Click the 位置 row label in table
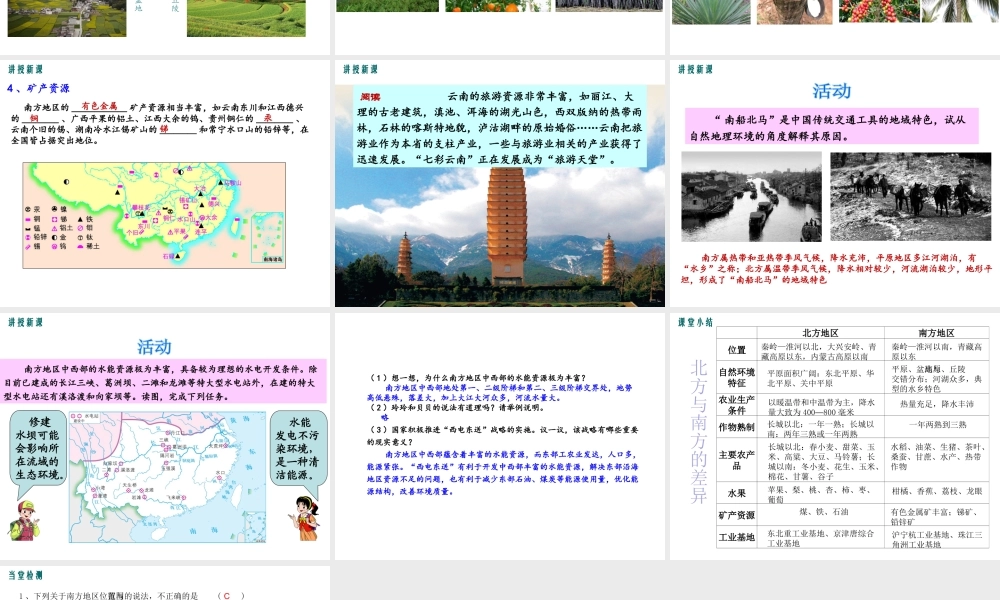This screenshot has height=600, width=1000. click(737, 350)
